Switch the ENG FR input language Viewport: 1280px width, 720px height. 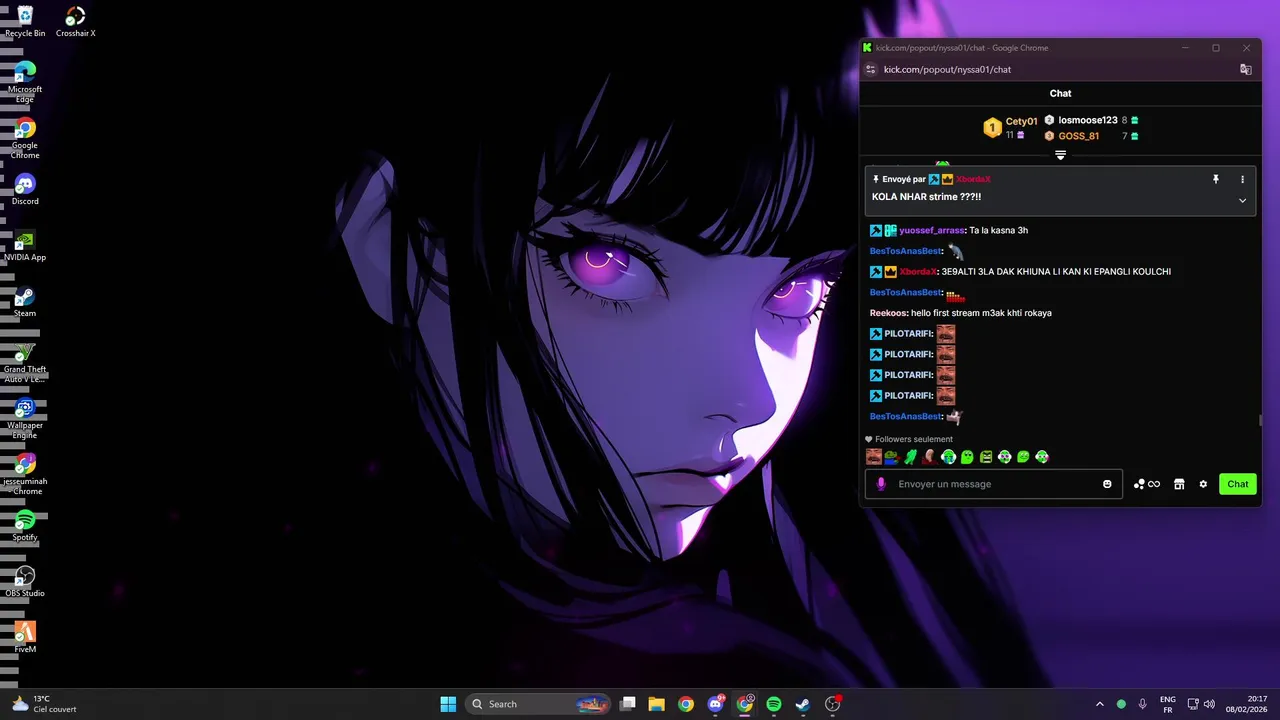(1168, 704)
